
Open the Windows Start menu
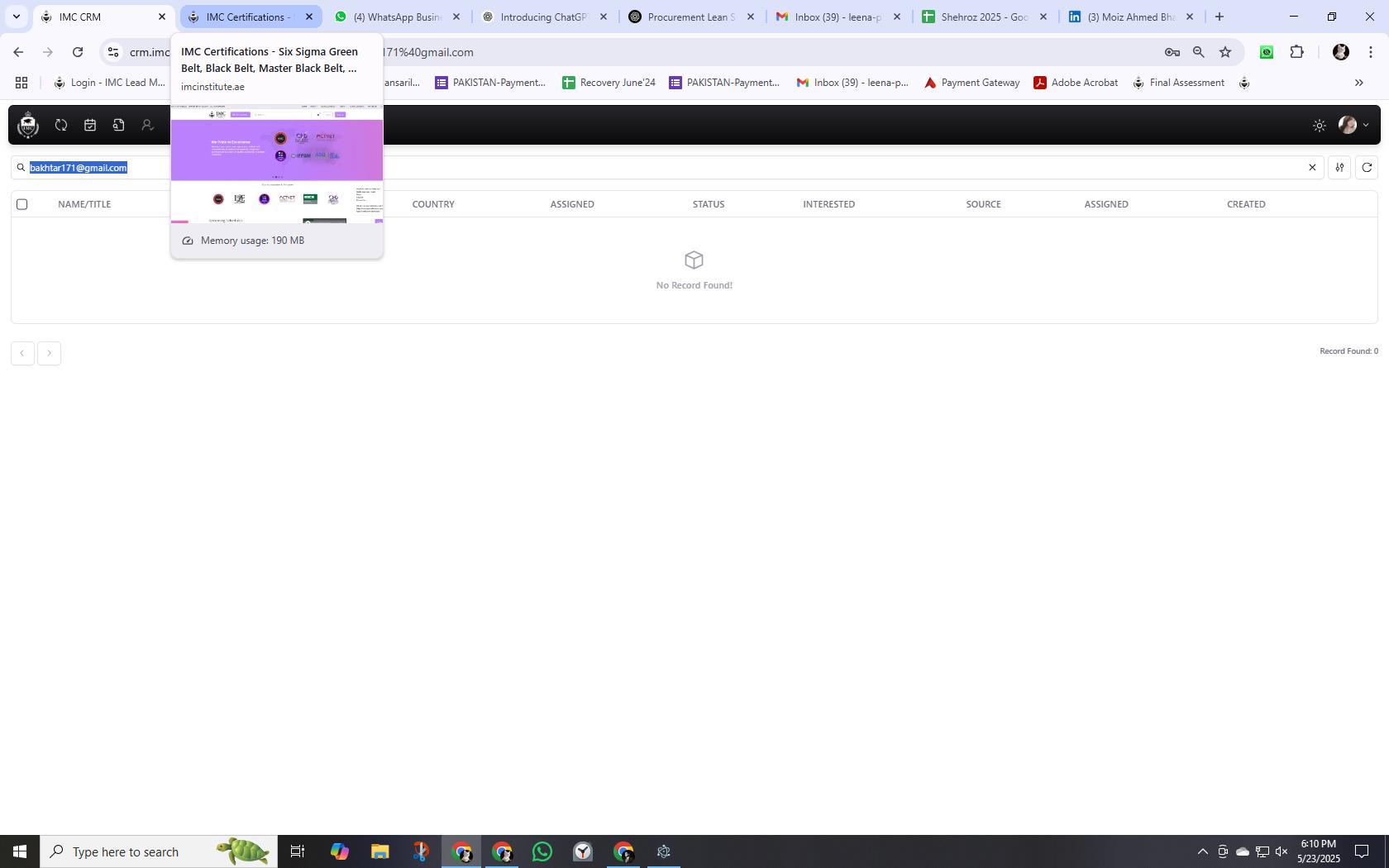pos(20,851)
